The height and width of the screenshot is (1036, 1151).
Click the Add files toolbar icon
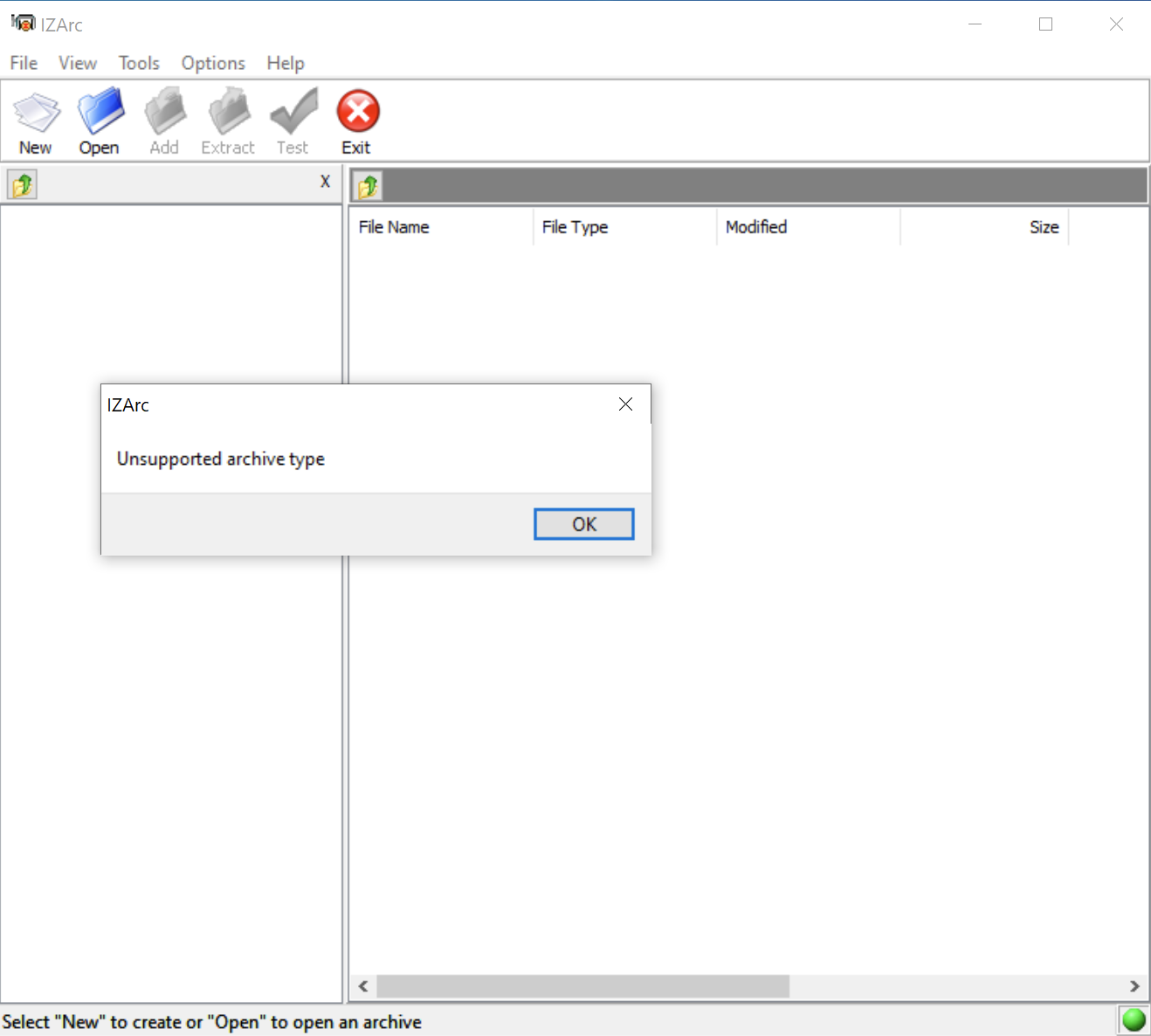click(x=165, y=112)
